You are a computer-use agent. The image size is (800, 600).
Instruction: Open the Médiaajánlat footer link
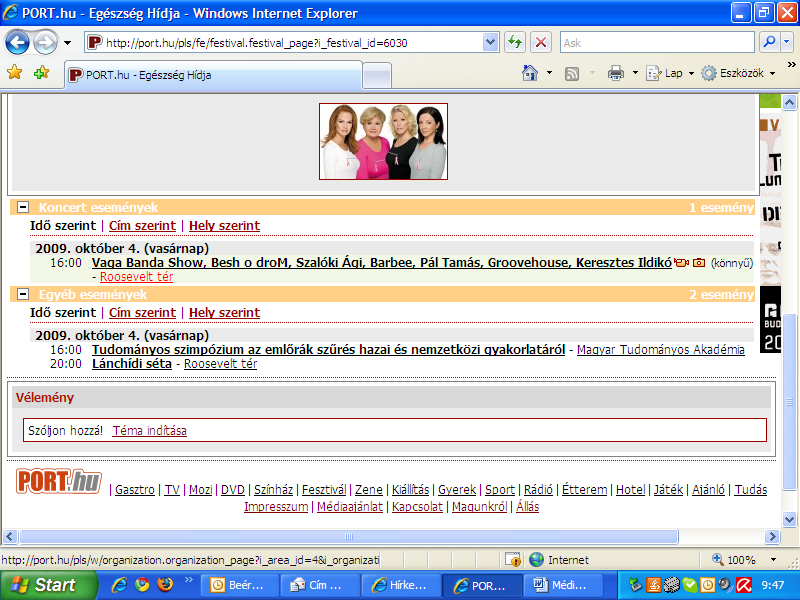(x=350, y=507)
